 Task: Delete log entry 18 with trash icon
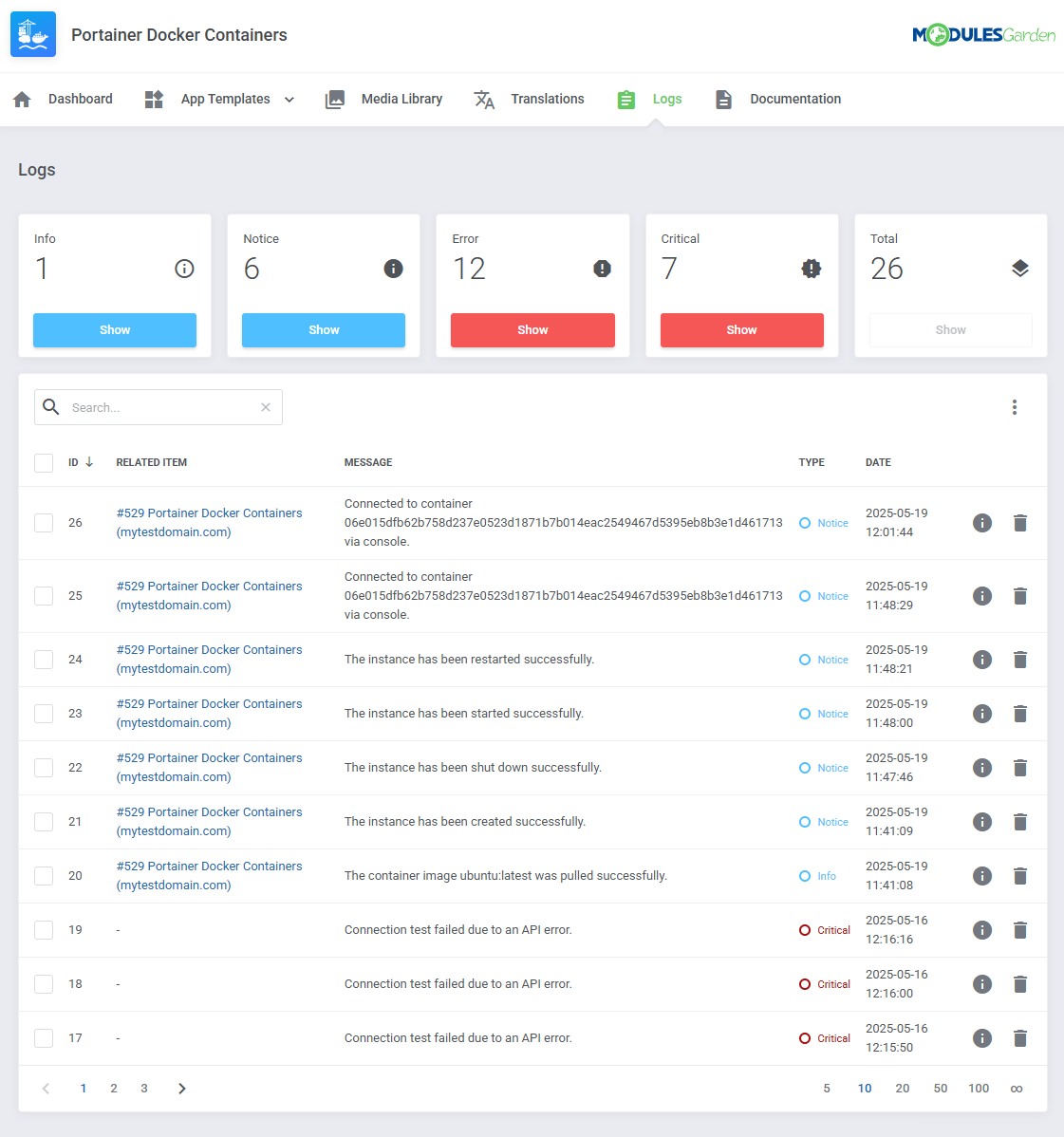point(1019,984)
